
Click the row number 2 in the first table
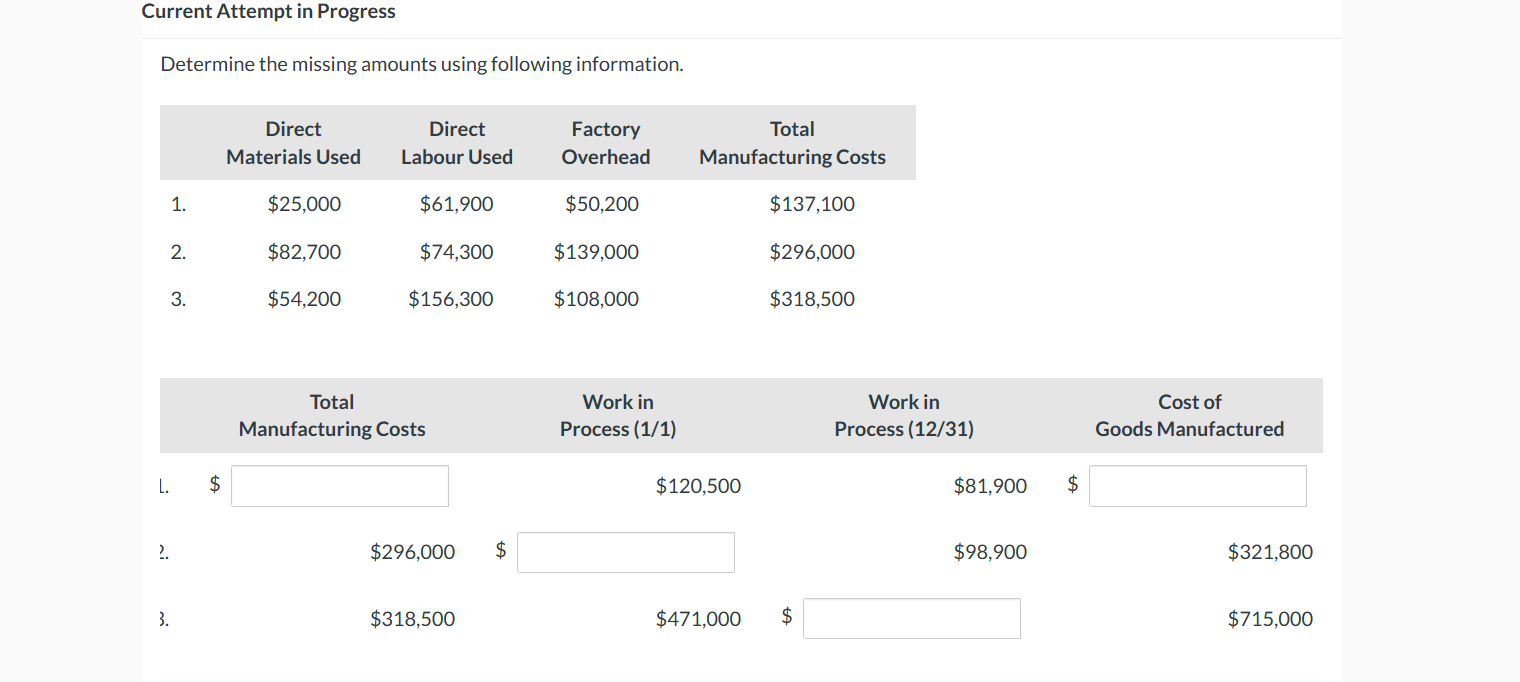point(178,252)
